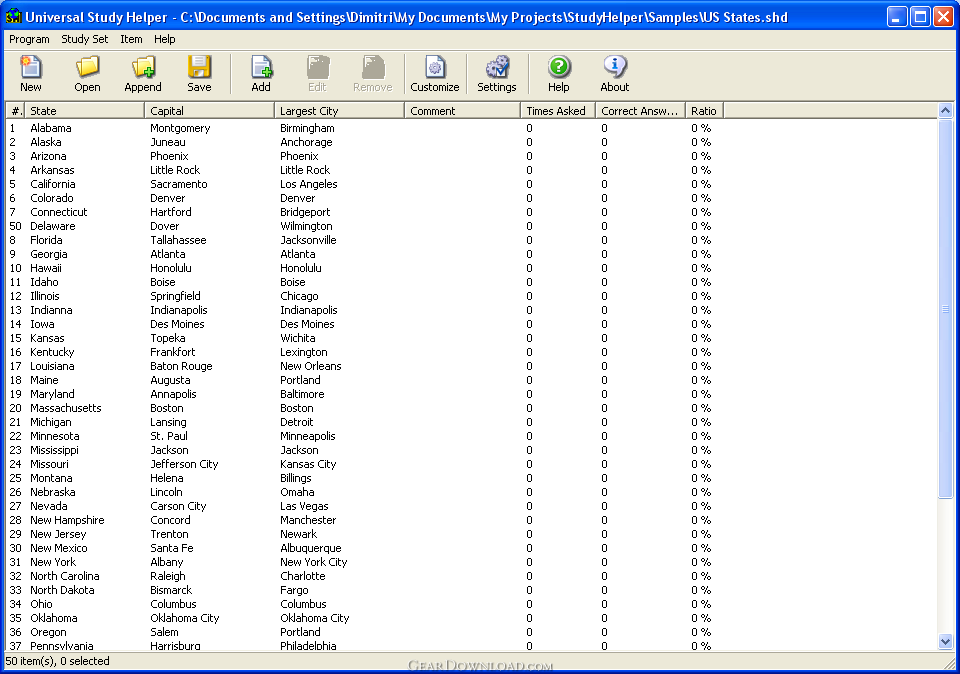Screen dimensions: 960x674
Task: Click the Sacramento capital cell
Action: click(179, 184)
